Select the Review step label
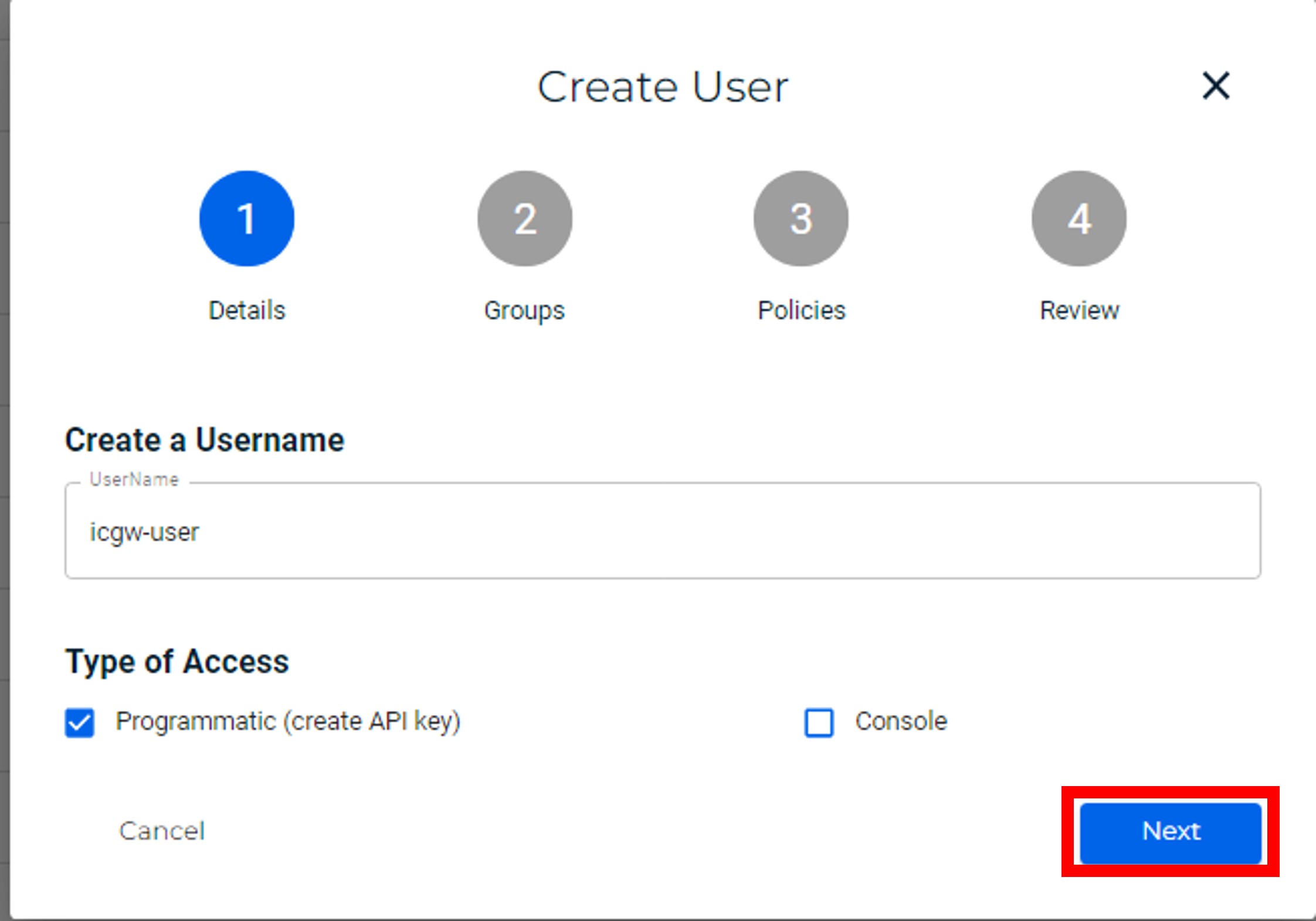The image size is (1316, 921). tap(1079, 310)
